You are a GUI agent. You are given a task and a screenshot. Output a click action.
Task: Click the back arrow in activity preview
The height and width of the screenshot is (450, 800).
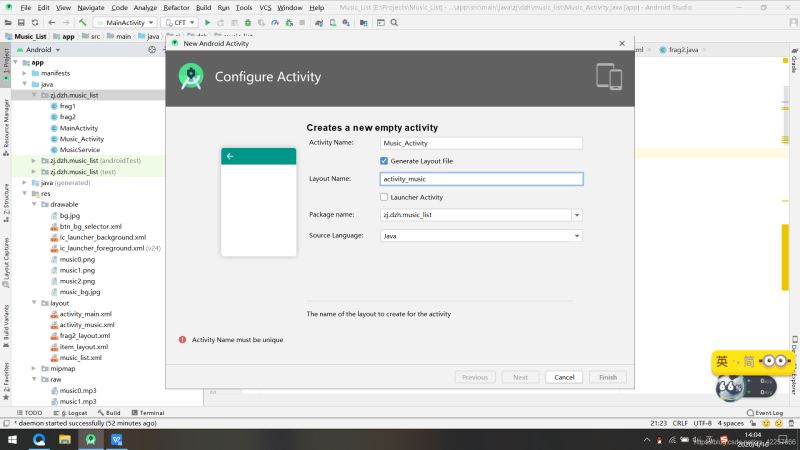230,156
